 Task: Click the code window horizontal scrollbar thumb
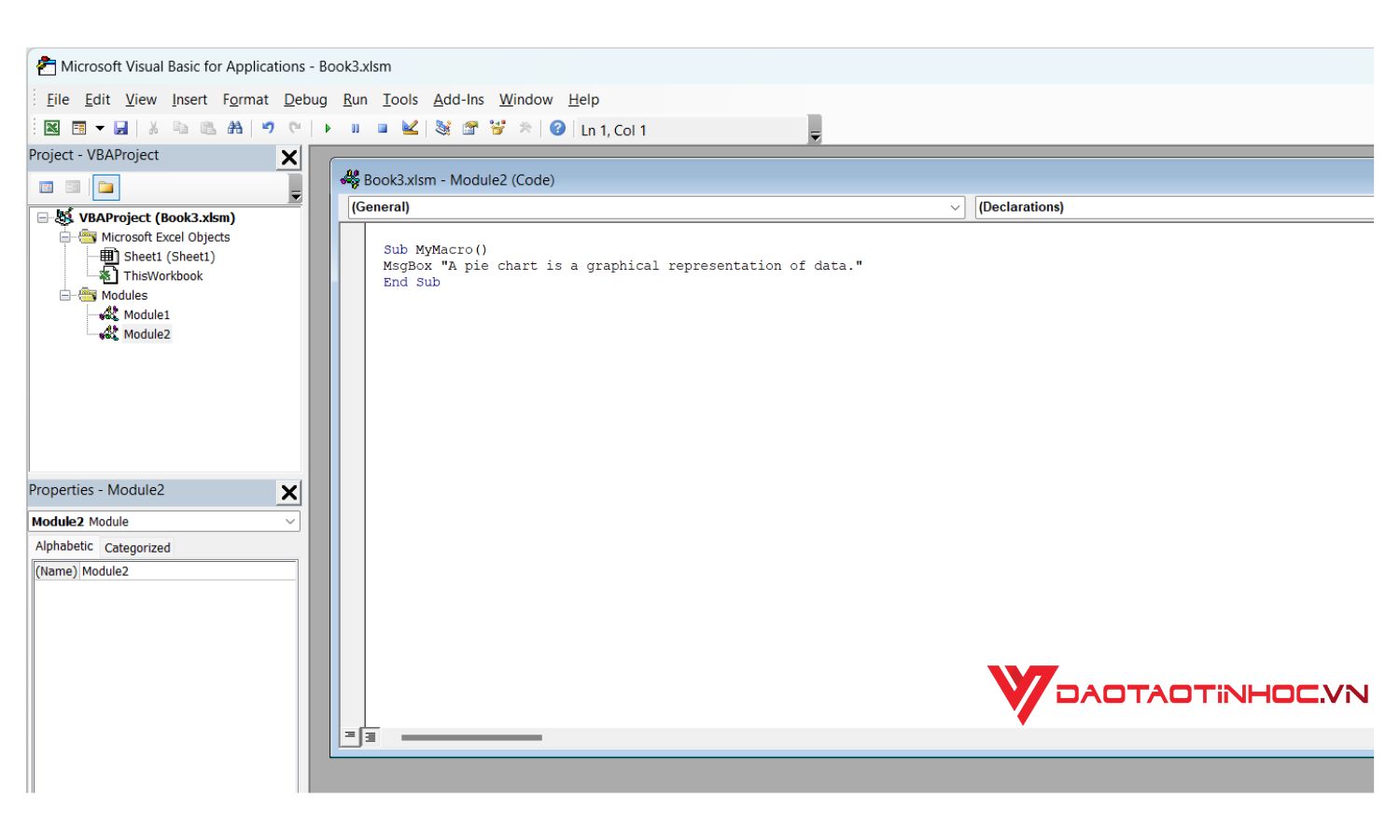coord(471,737)
